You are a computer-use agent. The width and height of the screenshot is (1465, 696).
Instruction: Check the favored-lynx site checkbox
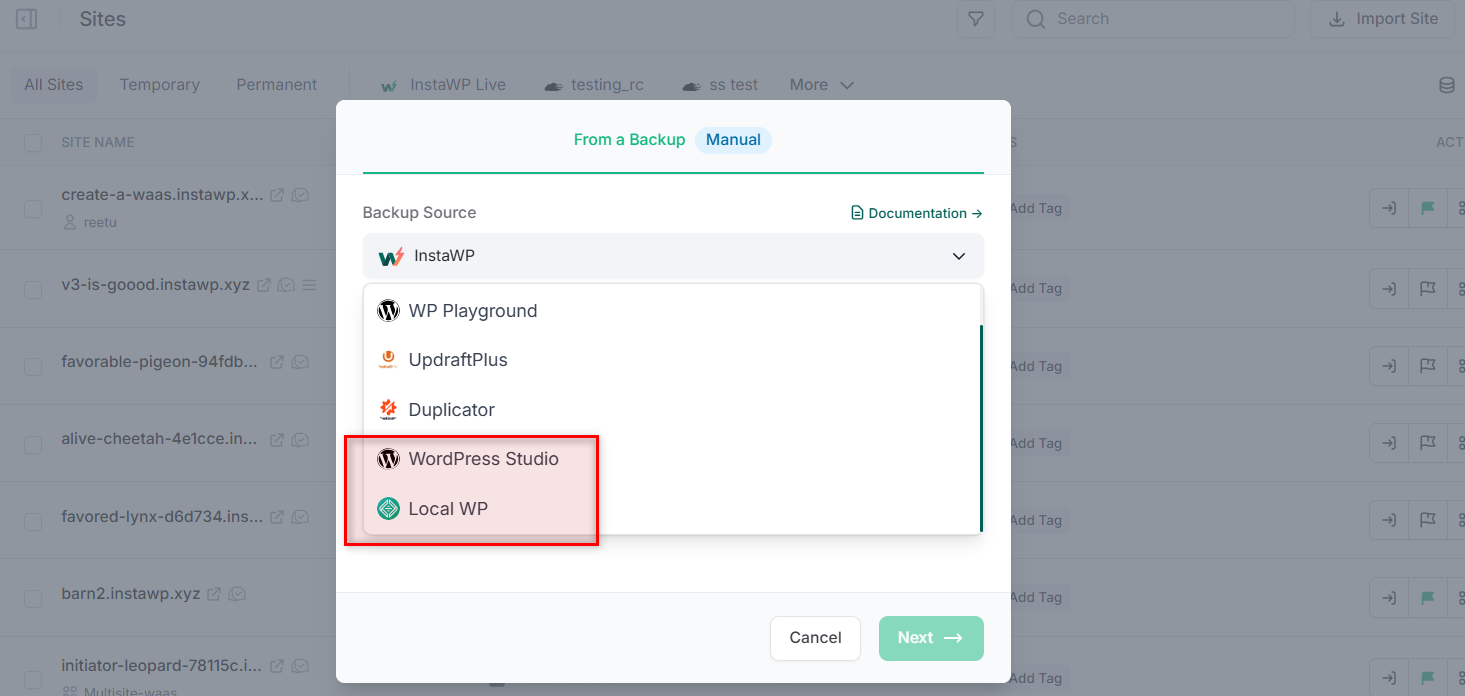33,522
